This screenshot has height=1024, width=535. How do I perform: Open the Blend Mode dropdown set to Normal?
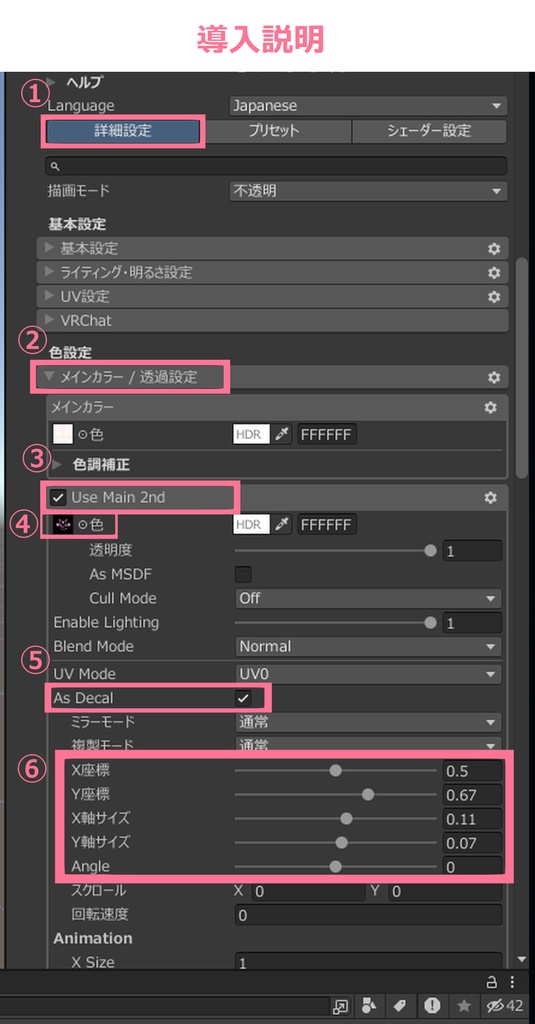coord(368,647)
